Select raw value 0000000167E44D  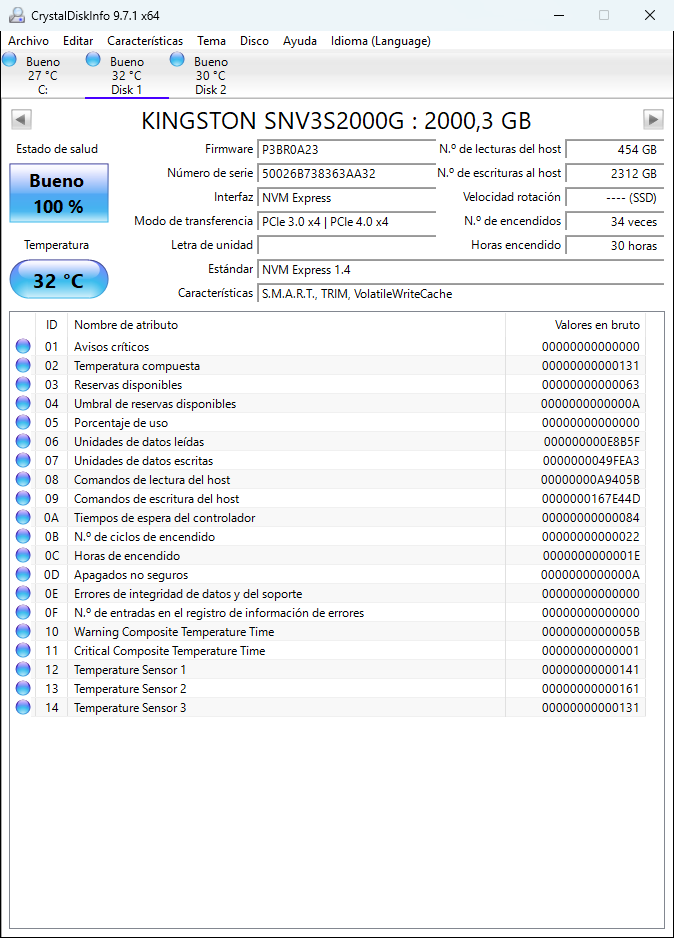coord(591,498)
